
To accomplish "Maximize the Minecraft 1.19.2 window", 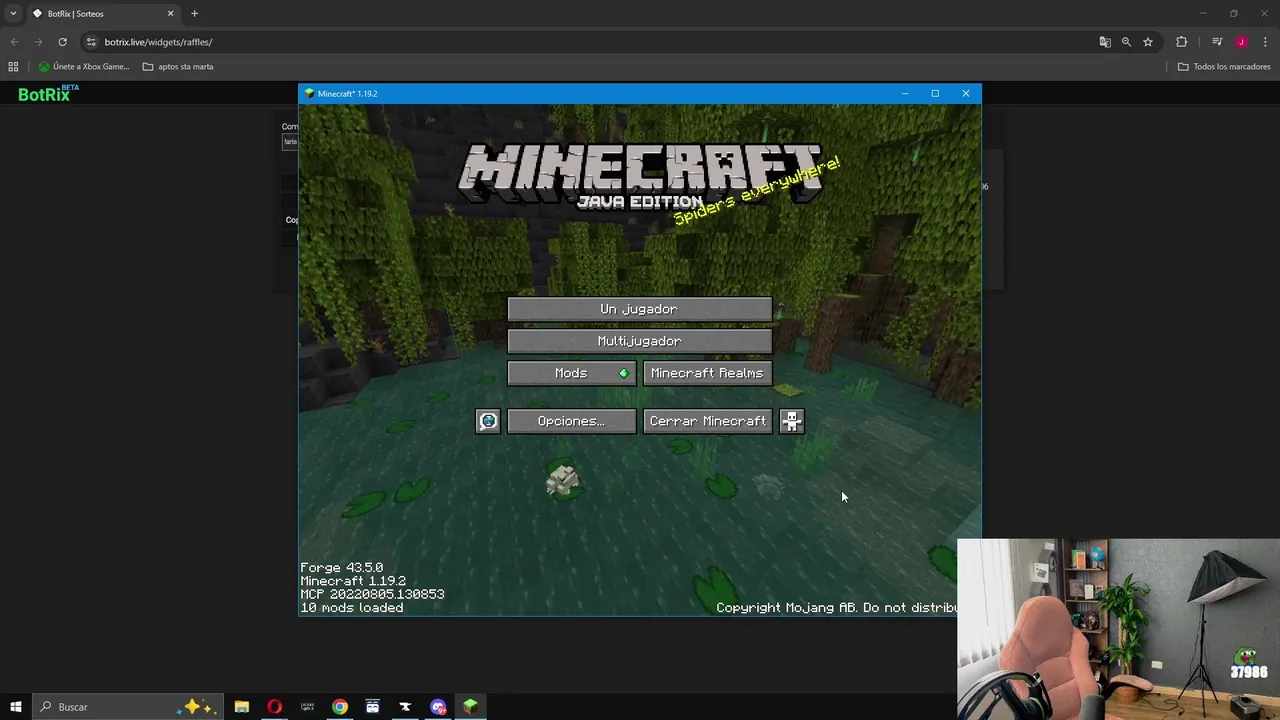I will click(935, 93).
